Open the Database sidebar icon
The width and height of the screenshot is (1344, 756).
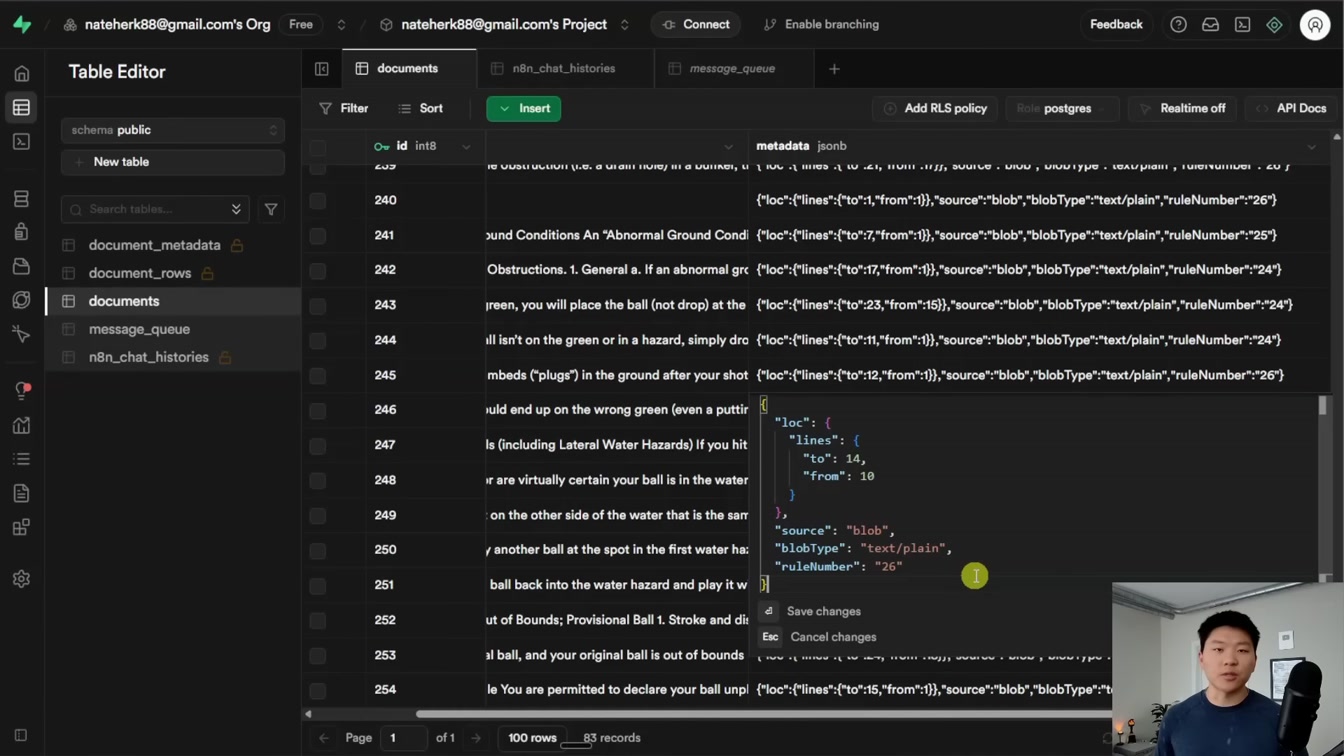click(x=21, y=199)
